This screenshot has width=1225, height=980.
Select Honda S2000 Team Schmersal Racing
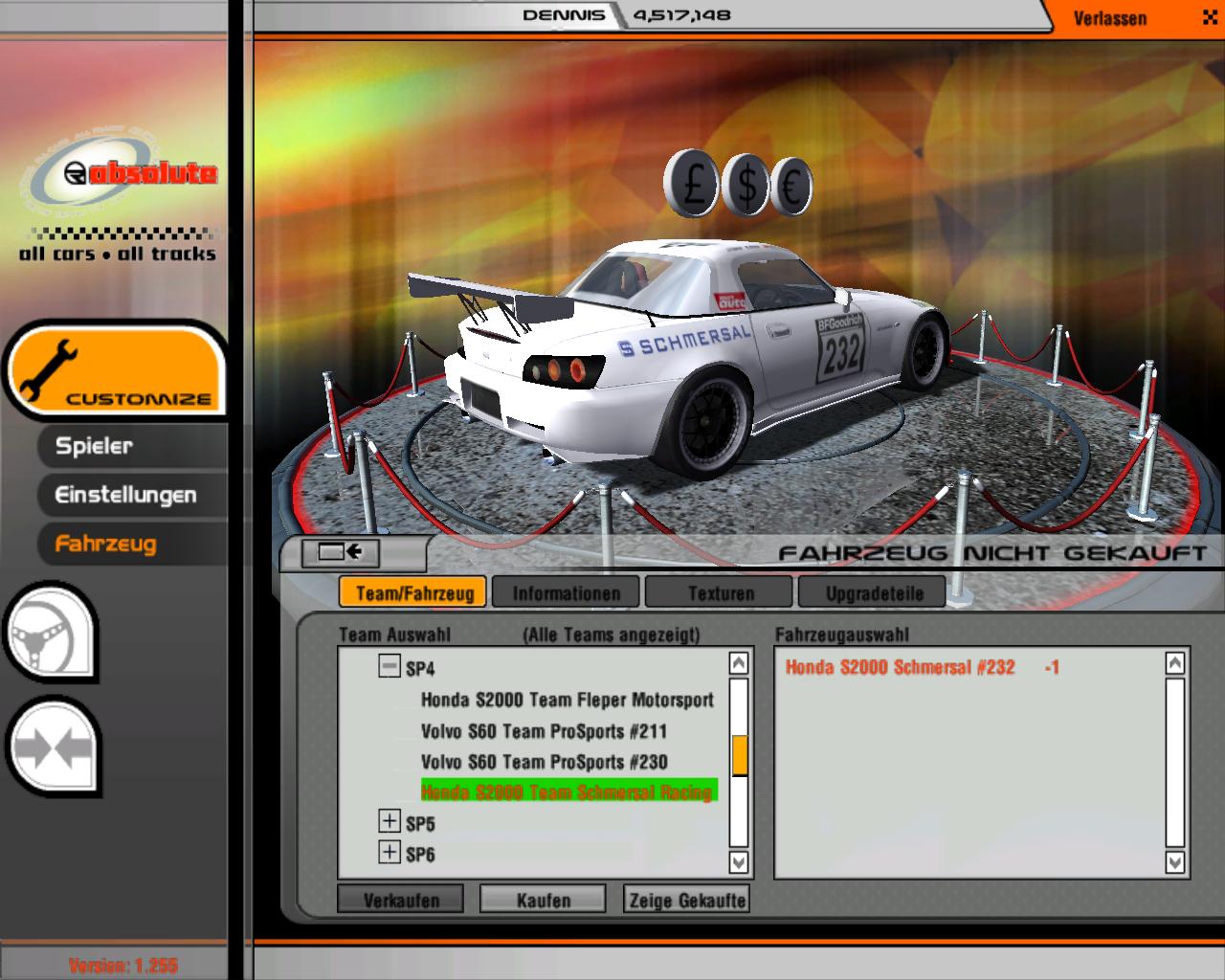(x=568, y=791)
